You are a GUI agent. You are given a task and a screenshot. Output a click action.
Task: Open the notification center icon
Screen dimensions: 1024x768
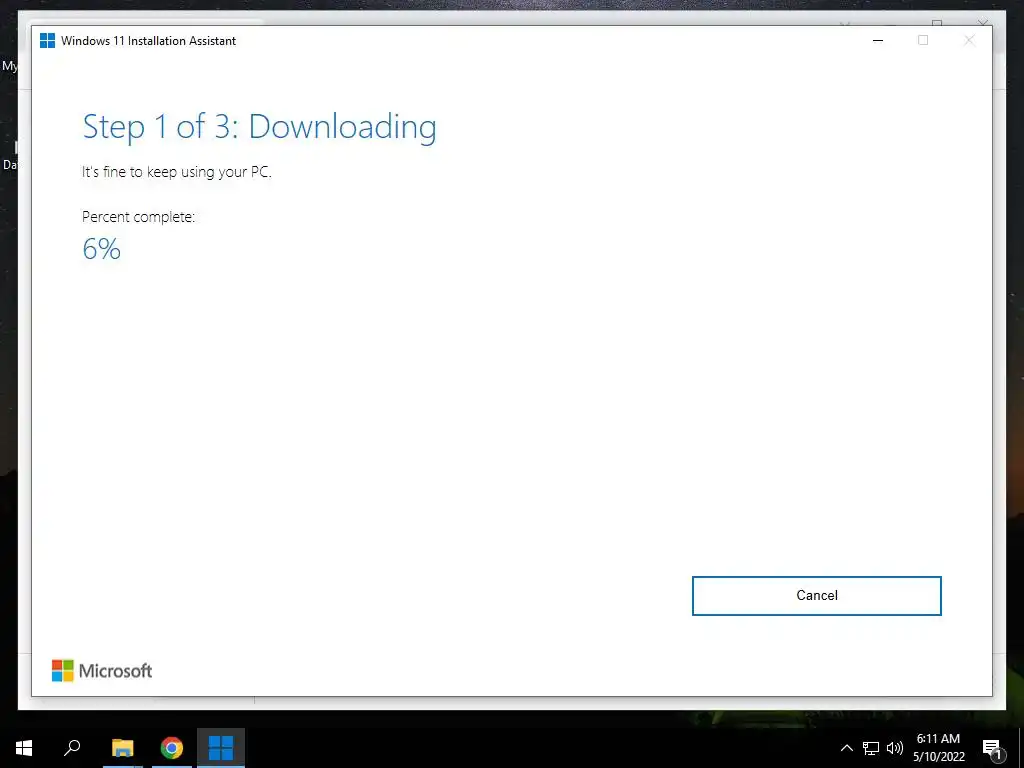point(993,749)
